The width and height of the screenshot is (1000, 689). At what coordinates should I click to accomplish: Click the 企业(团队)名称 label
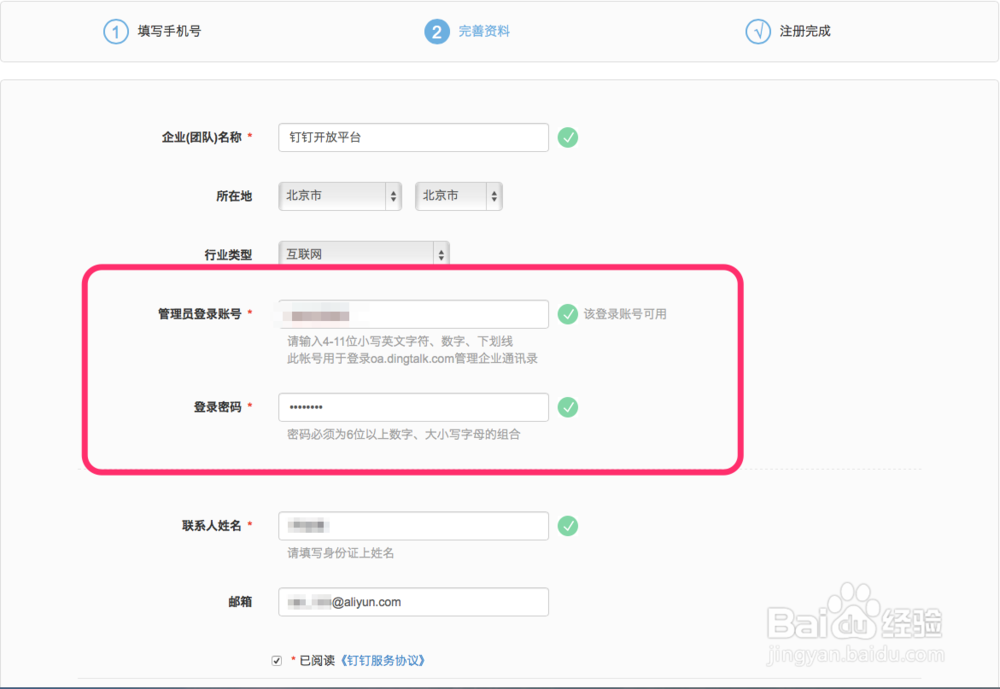tap(202, 137)
